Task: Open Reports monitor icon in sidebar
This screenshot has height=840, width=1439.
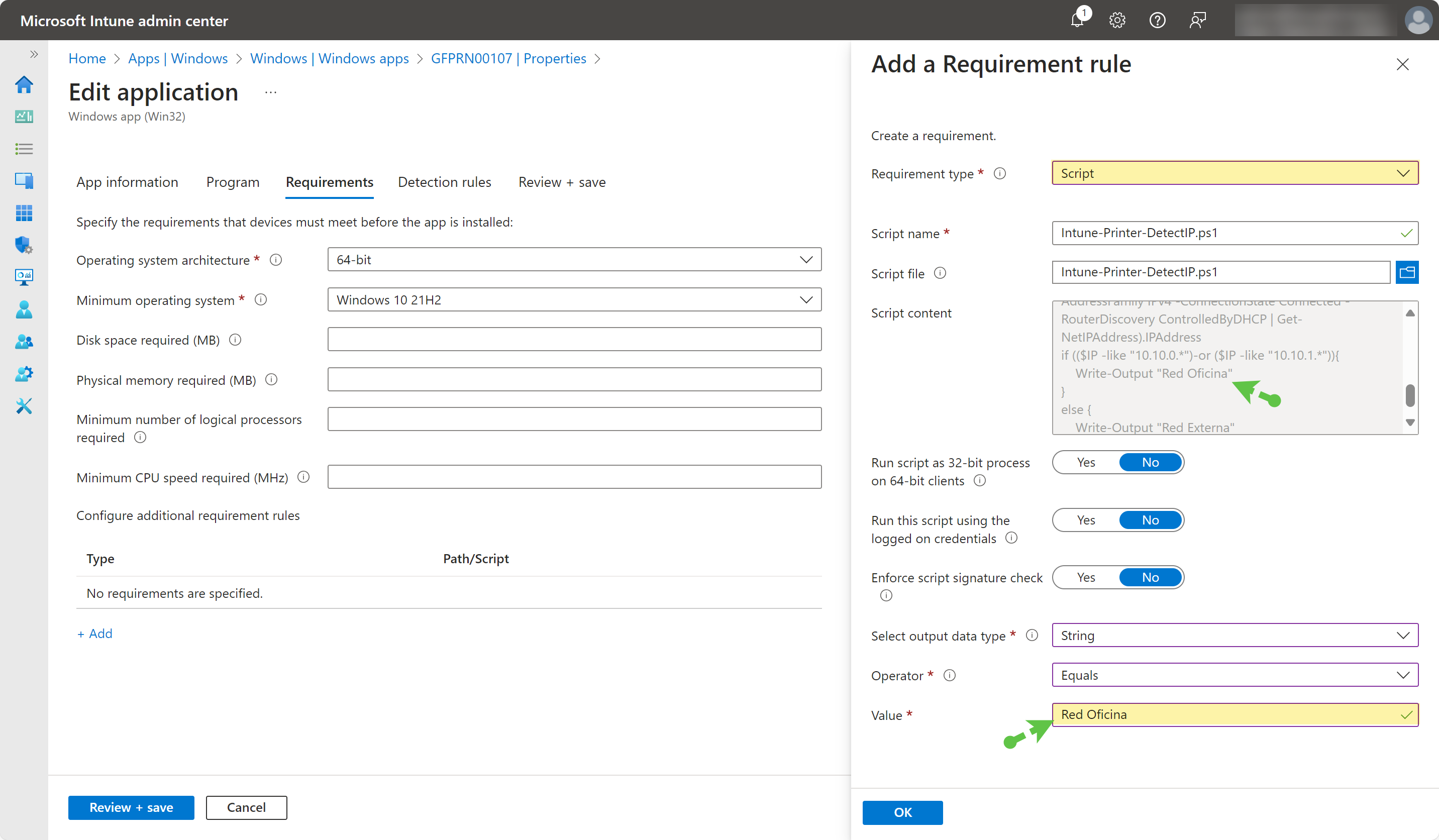Action: click(24, 277)
